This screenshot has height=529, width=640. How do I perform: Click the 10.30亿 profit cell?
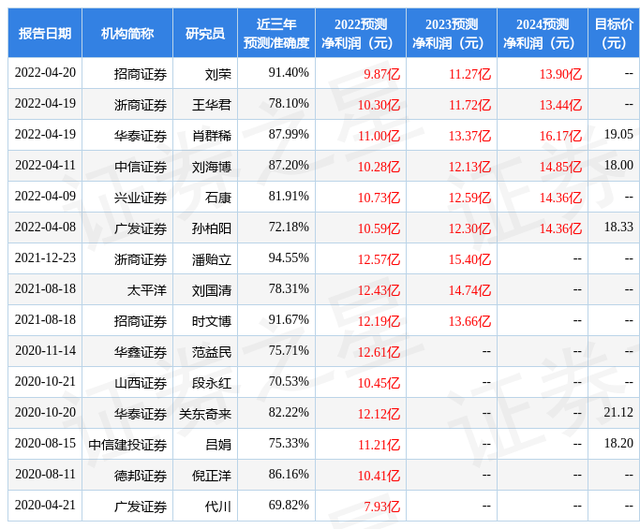click(379, 105)
